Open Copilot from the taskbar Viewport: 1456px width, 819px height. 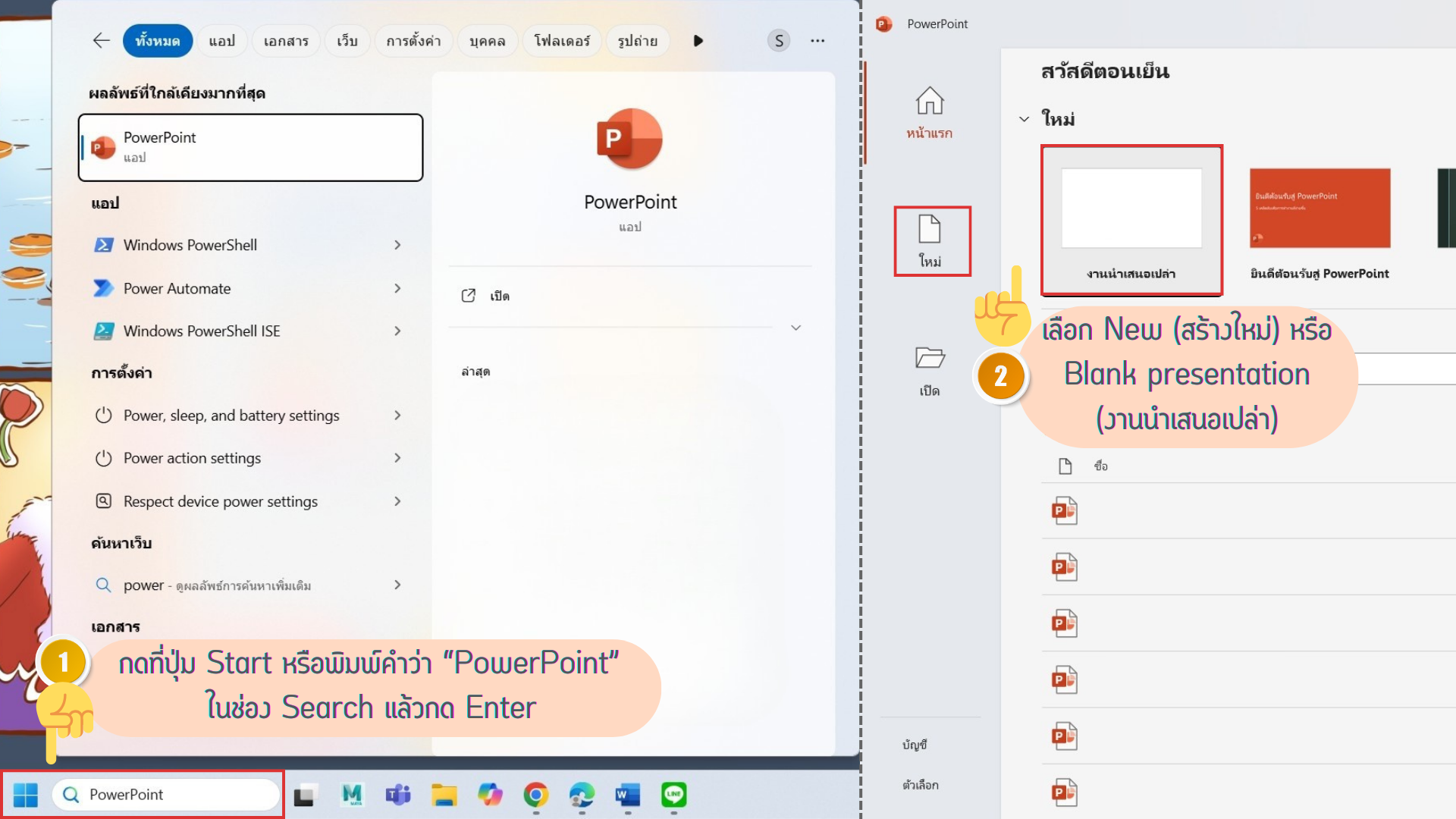click(x=490, y=795)
